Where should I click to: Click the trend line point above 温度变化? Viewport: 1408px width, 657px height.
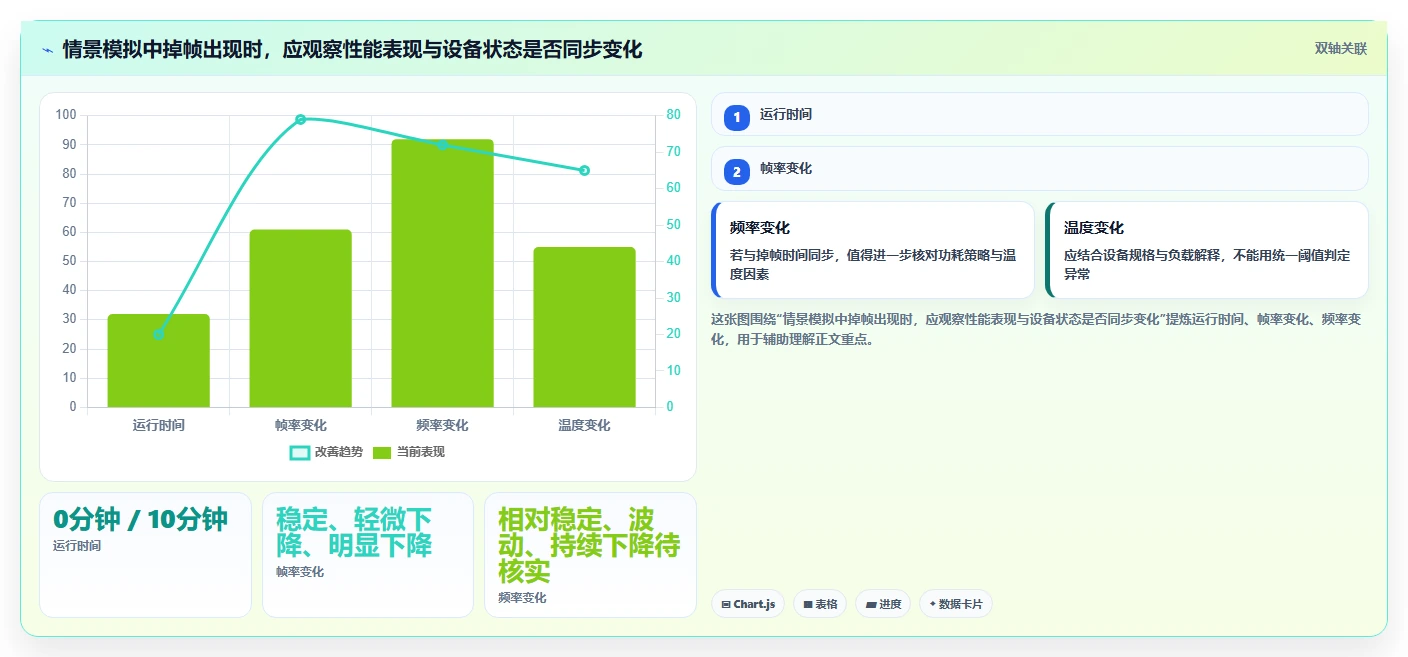click(x=584, y=170)
